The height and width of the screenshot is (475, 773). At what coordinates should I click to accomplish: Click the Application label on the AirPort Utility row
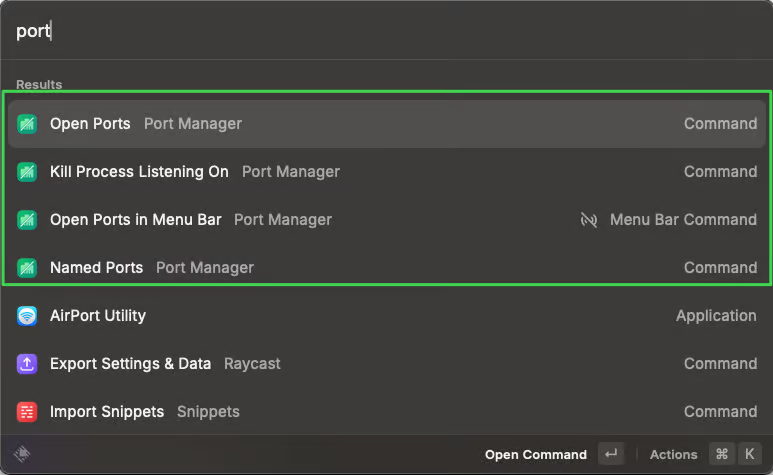pos(716,316)
